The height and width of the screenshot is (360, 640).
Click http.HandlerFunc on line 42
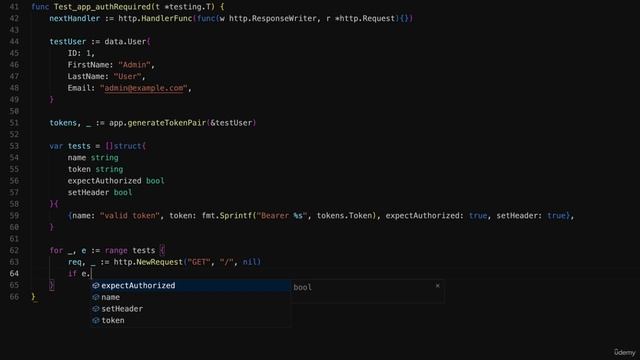[x=155, y=18]
